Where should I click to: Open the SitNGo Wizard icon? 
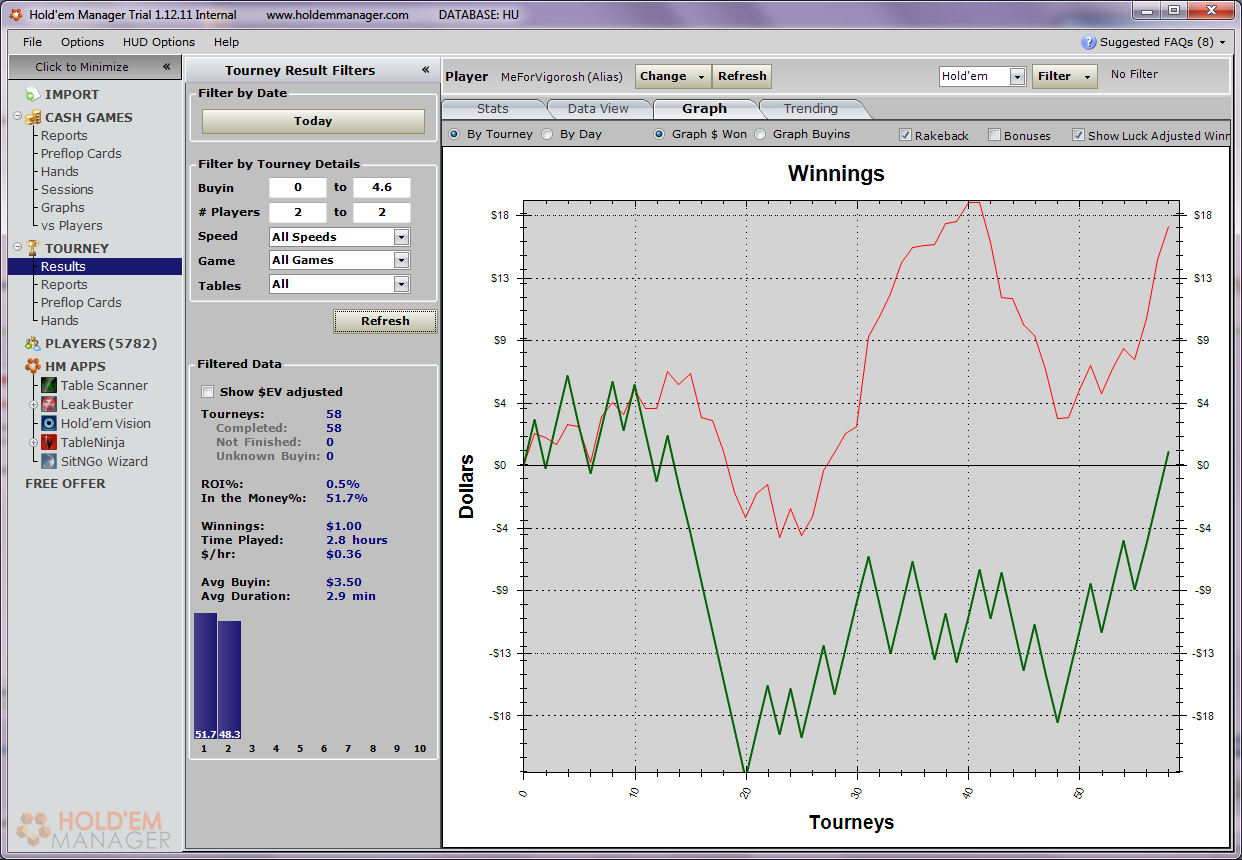pyautogui.click(x=49, y=461)
